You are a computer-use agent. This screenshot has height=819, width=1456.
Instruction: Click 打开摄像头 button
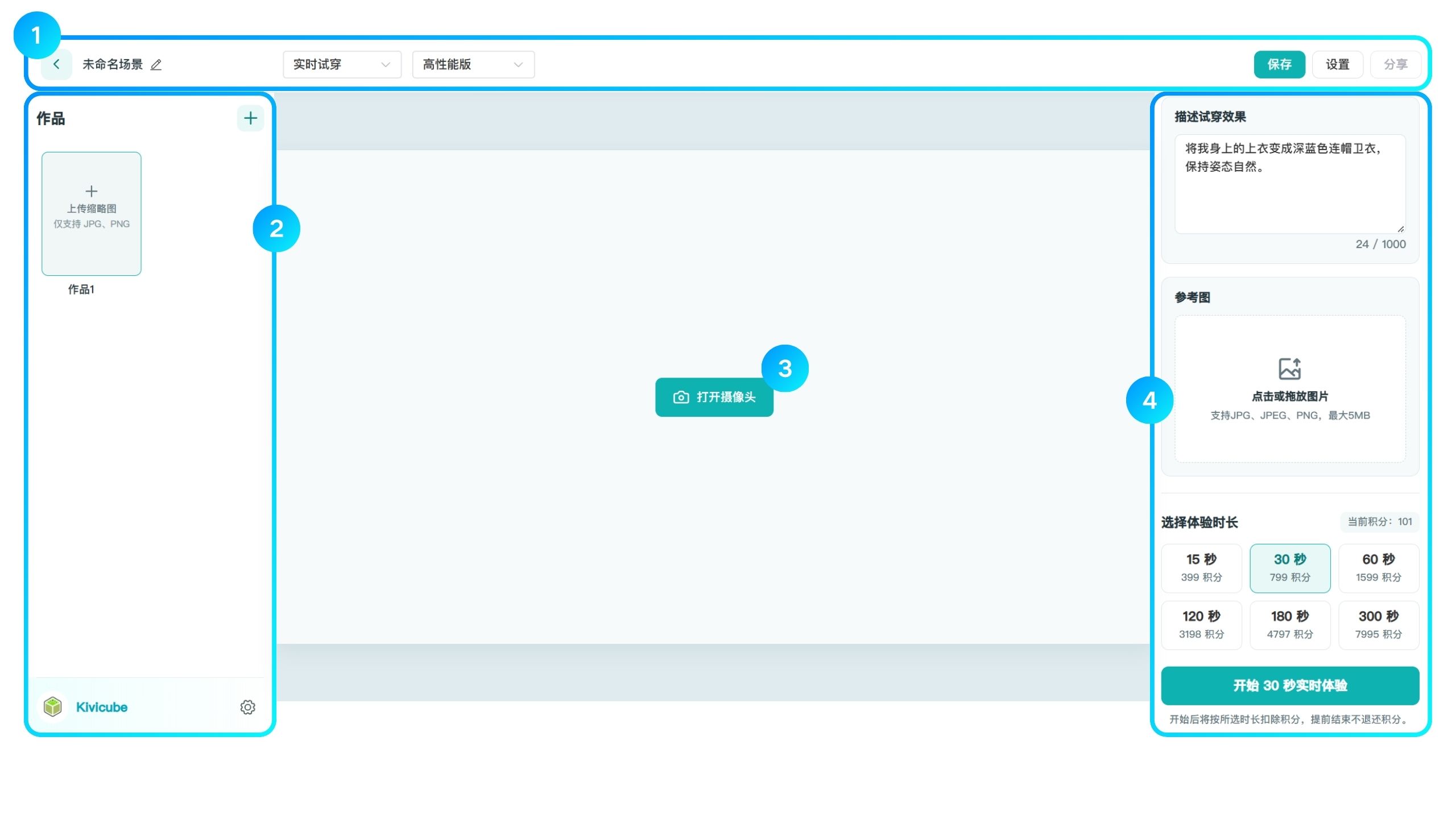coord(714,397)
